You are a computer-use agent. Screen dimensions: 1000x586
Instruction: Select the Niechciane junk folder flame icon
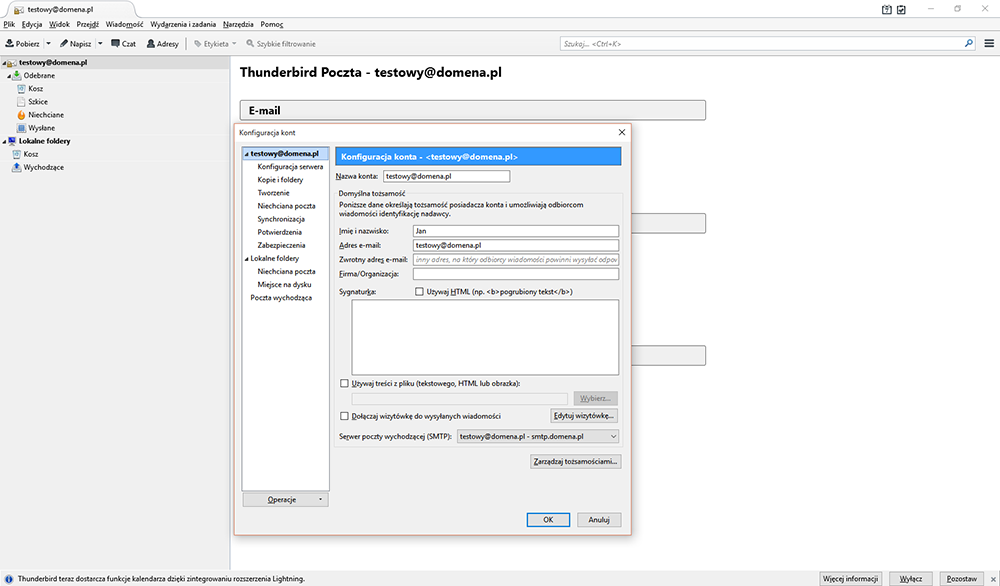(21, 115)
